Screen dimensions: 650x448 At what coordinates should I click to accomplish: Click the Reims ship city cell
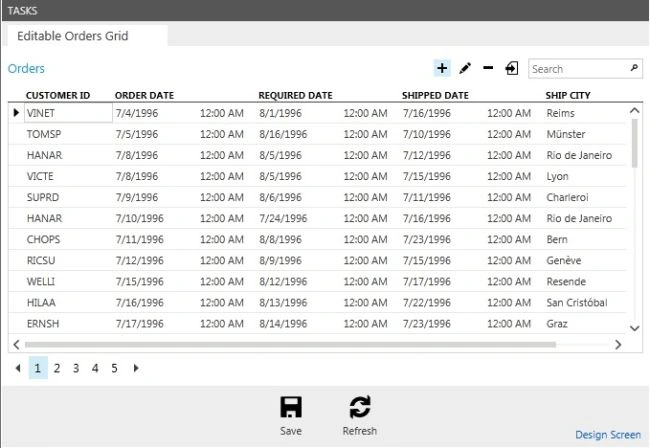(560, 113)
